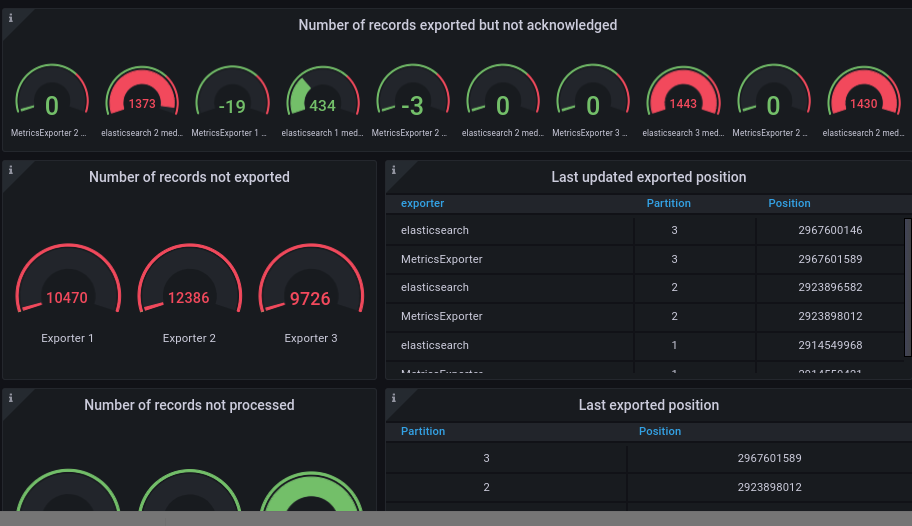Click 'MetricsExporter' cell in the partition 3 row

tap(510, 259)
